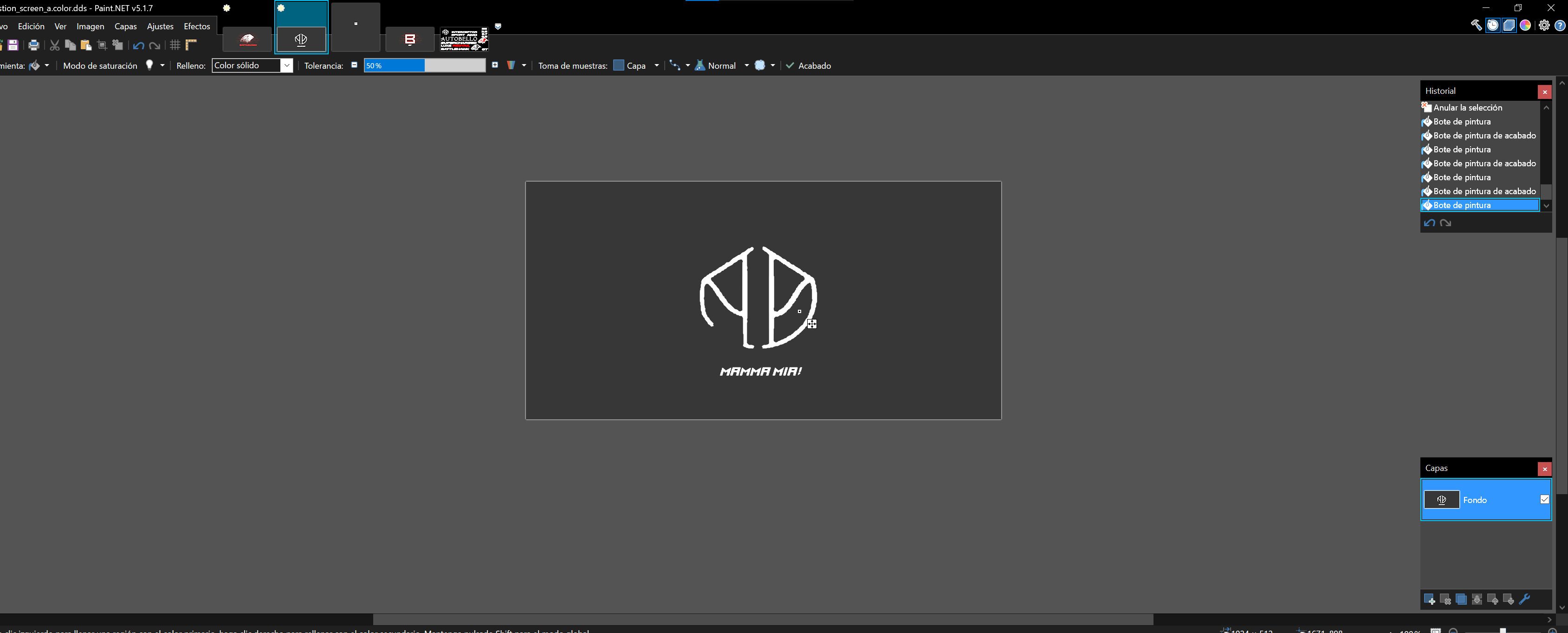
Task: Open the Capas menu
Action: [125, 26]
